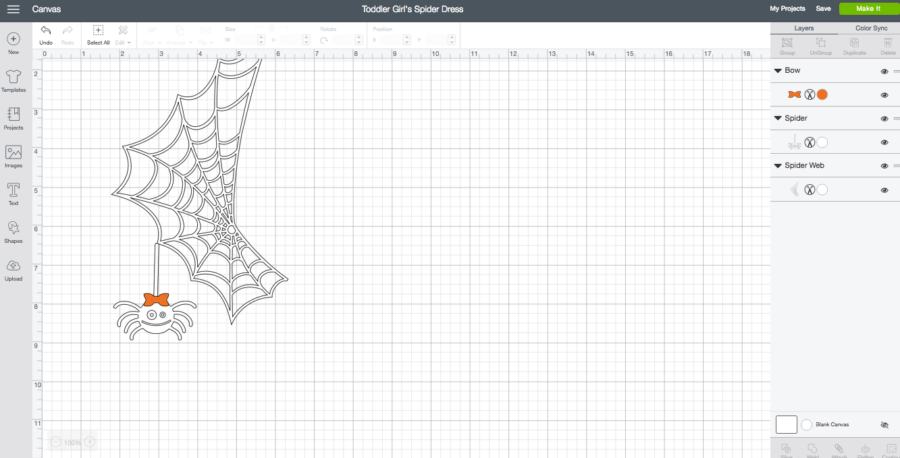Click the project title Toddler Girl's Spider Dress
Image resolution: width=900 pixels, height=458 pixels.
[412, 9]
